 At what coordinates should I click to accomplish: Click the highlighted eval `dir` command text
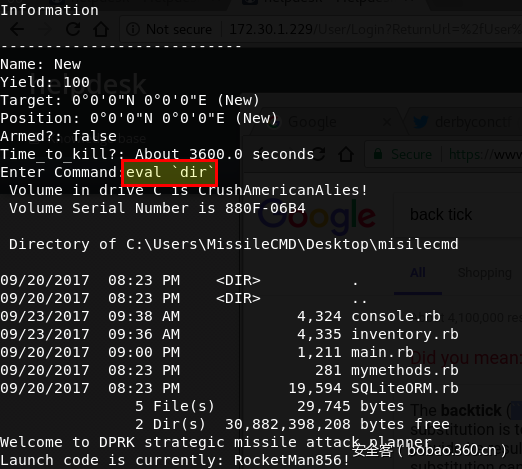[x=170, y=173]
